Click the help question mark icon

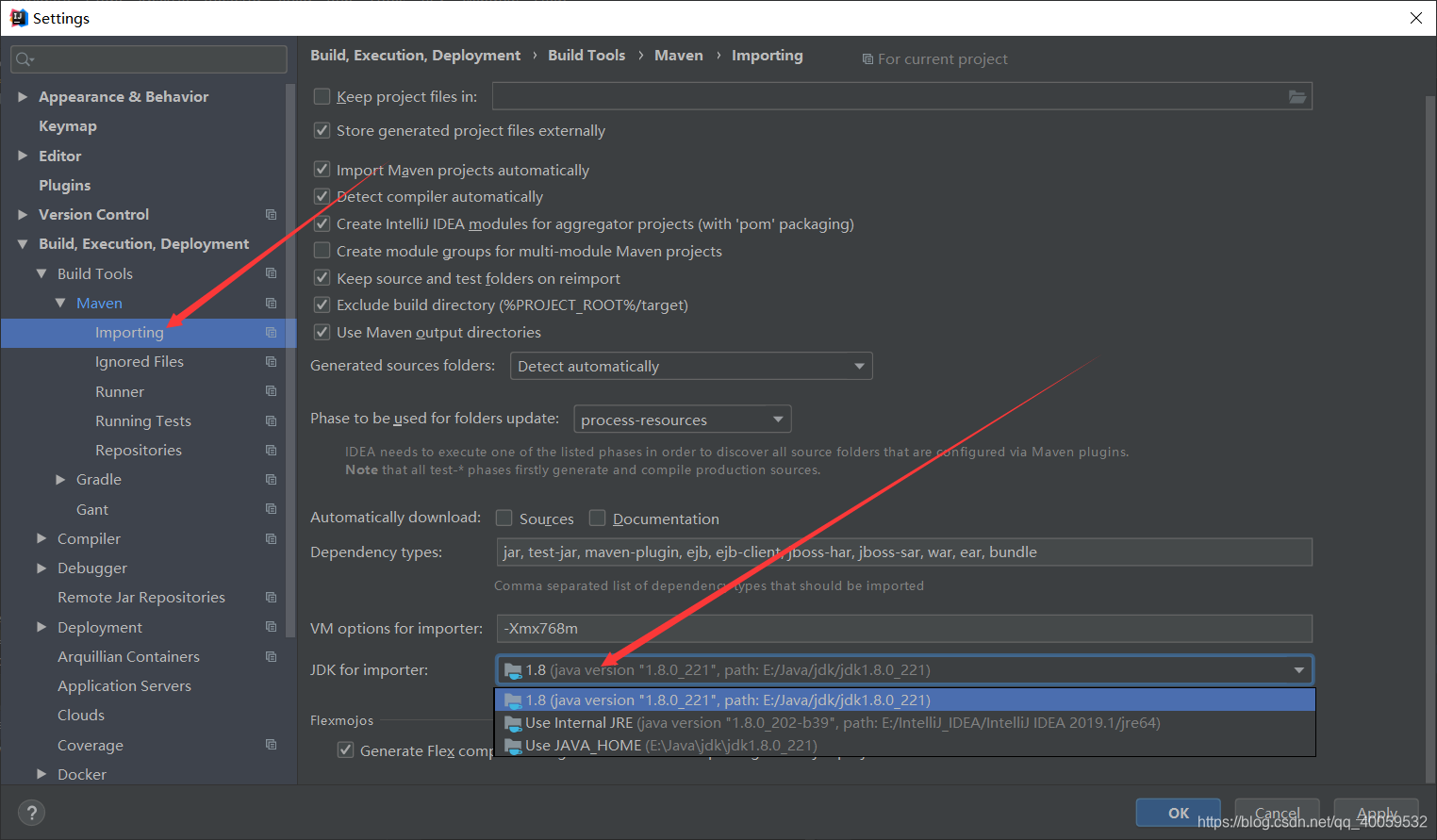[x=31, y=813]
